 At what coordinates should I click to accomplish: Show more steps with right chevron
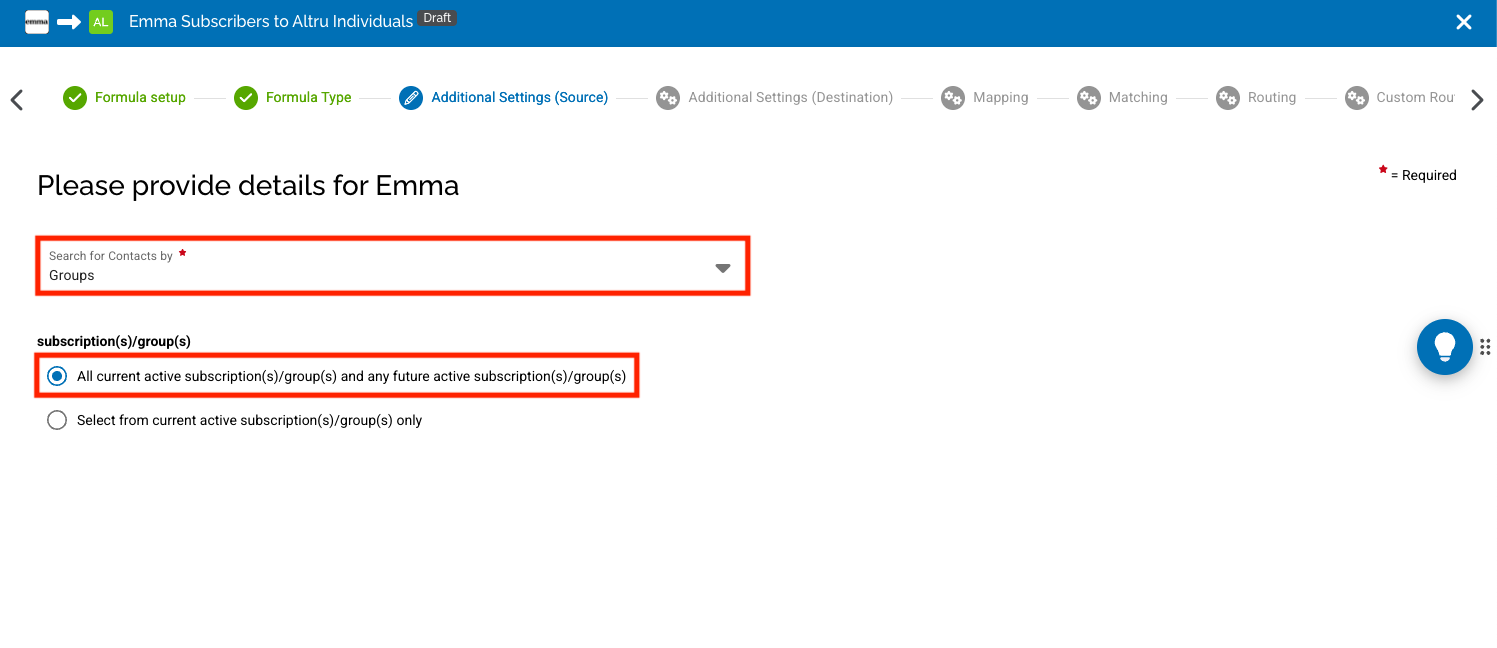1477,99
